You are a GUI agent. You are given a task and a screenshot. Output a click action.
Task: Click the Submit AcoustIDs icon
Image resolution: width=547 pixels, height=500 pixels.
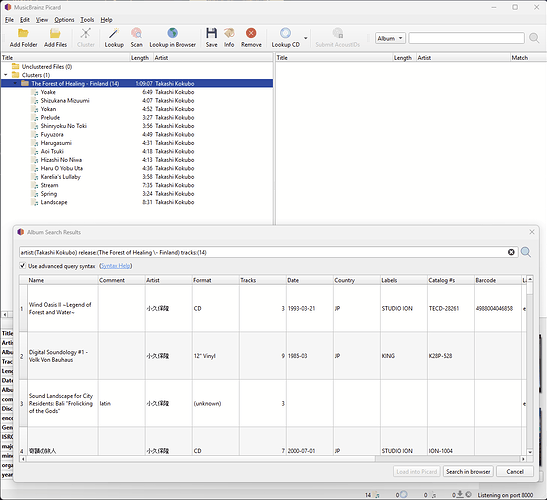(x=337, y=33)
